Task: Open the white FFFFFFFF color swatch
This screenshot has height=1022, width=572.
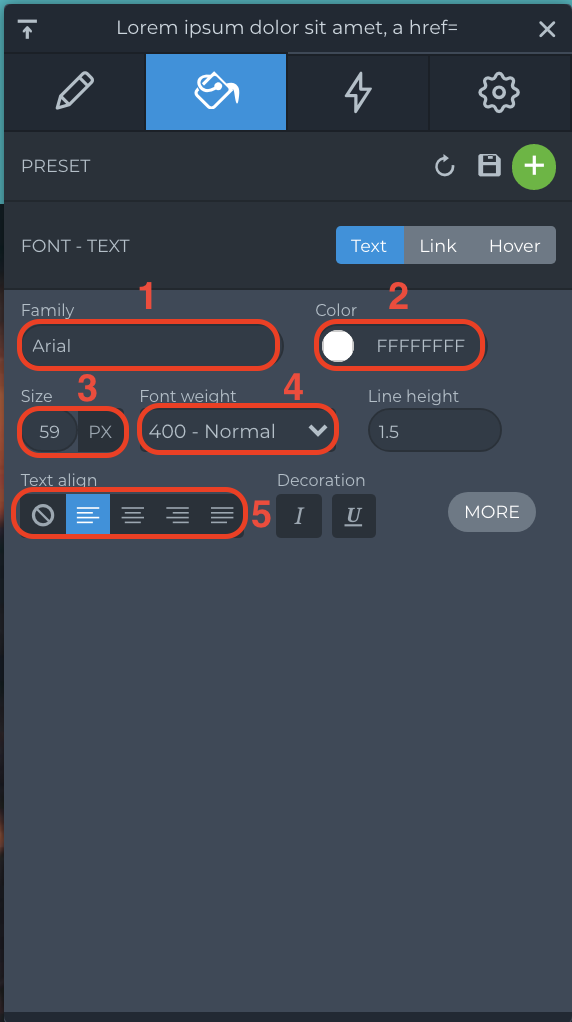Action: (x=338, y=345)
